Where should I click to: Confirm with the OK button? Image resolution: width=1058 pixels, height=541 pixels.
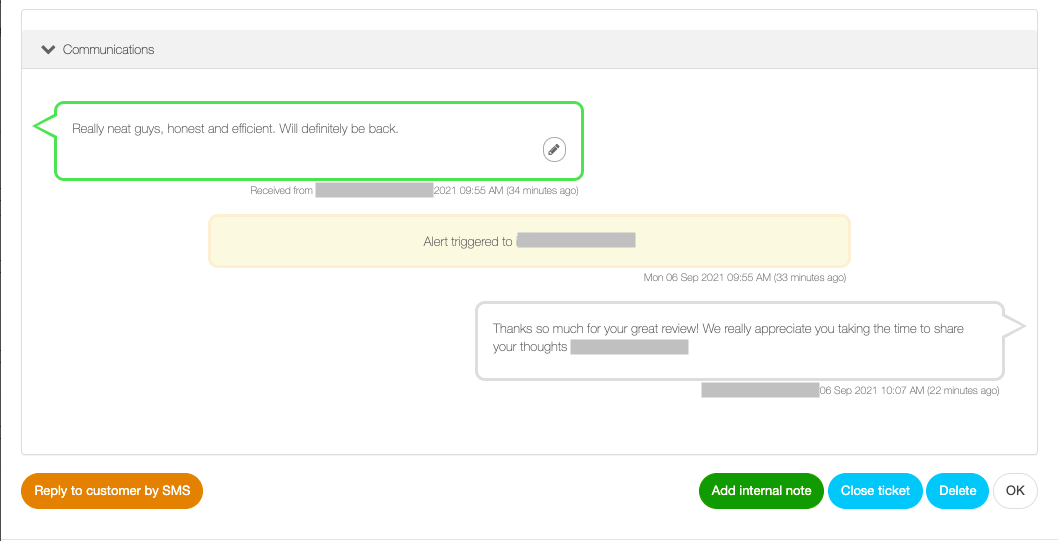point(1015,490)
